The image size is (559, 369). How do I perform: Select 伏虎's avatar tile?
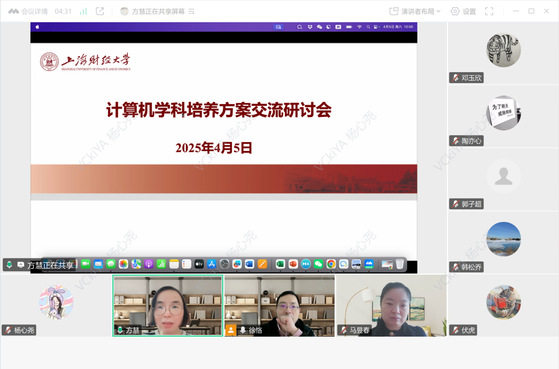pyautogui.click(x=503, y=302)
